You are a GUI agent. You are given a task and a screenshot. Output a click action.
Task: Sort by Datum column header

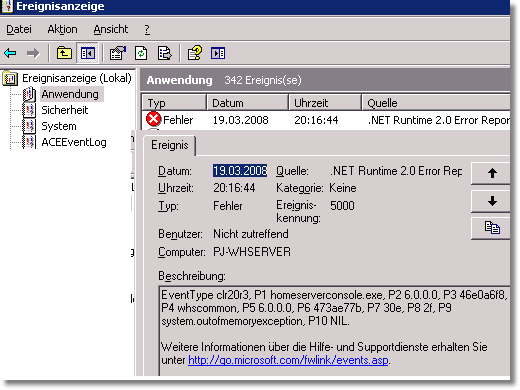248,103
